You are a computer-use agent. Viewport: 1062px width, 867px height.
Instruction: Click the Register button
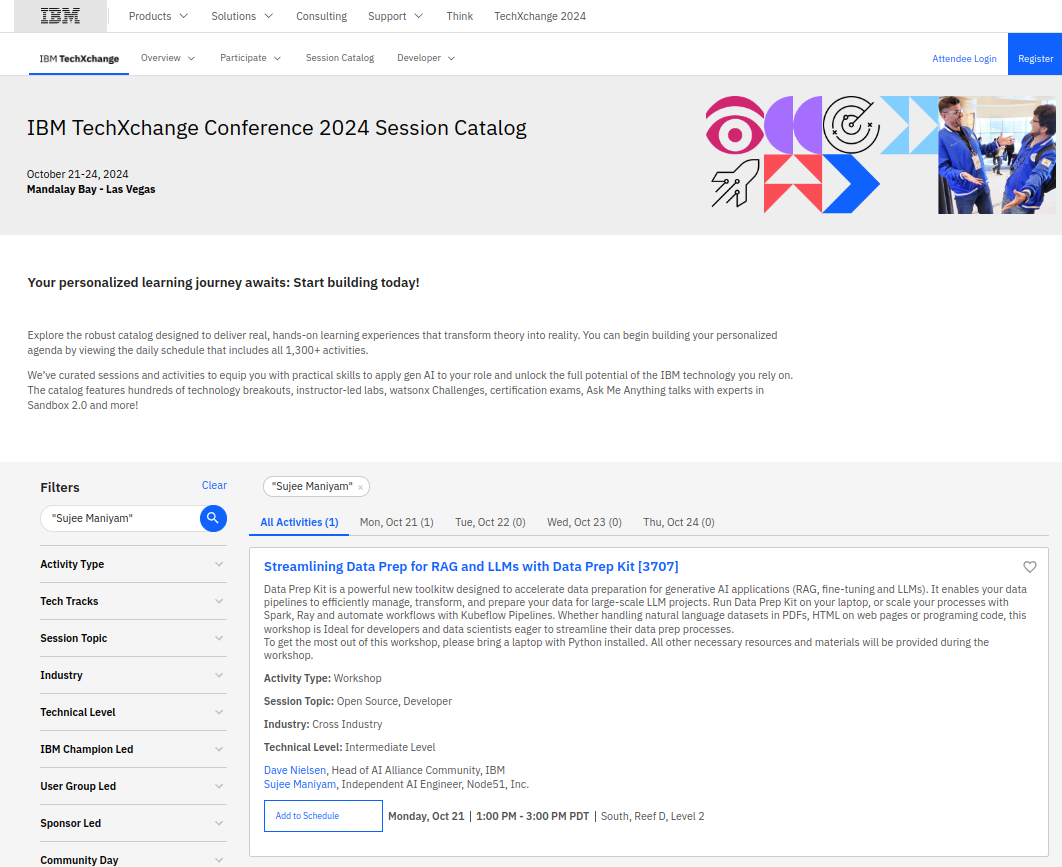(x=1035, y=58)
